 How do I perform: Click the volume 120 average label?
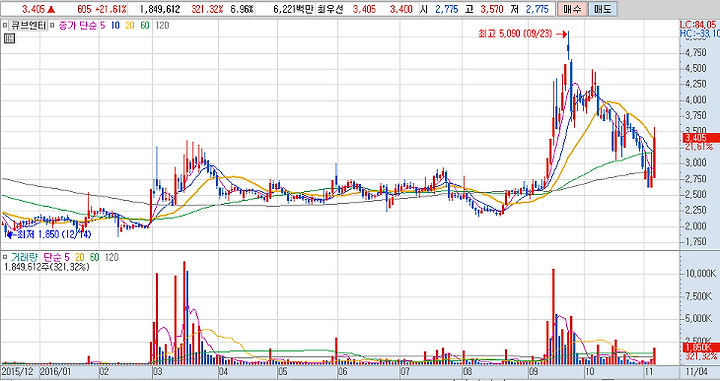coord(112,258)
